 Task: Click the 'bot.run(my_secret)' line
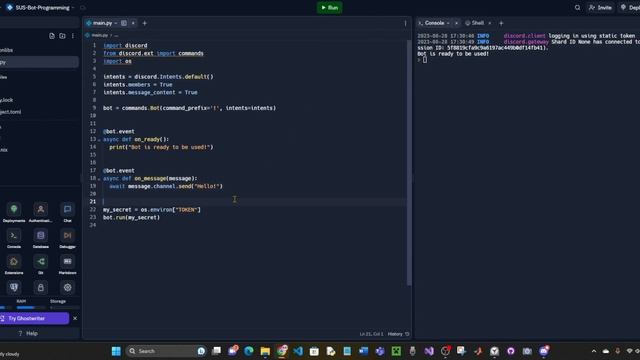(131, 218)
